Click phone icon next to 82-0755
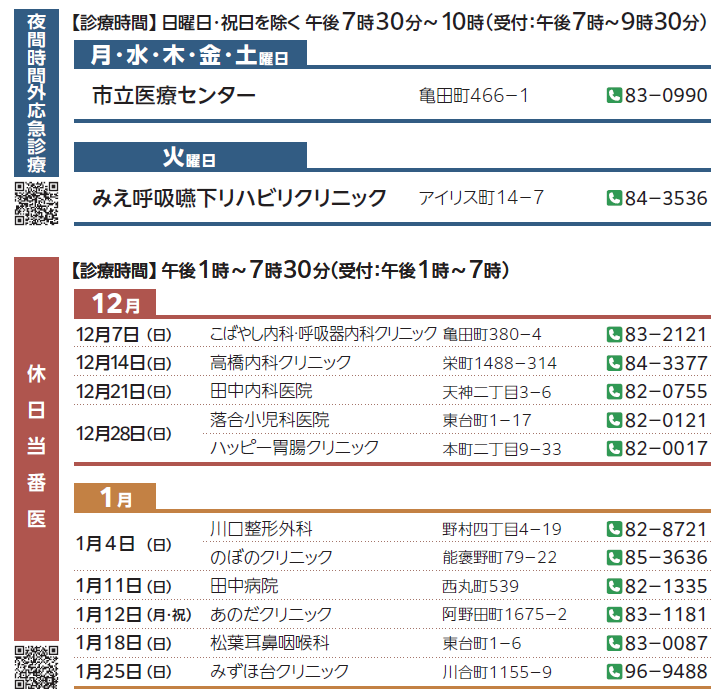The width and height of the screenshot is (718, 699). click(x=614, y=391)
